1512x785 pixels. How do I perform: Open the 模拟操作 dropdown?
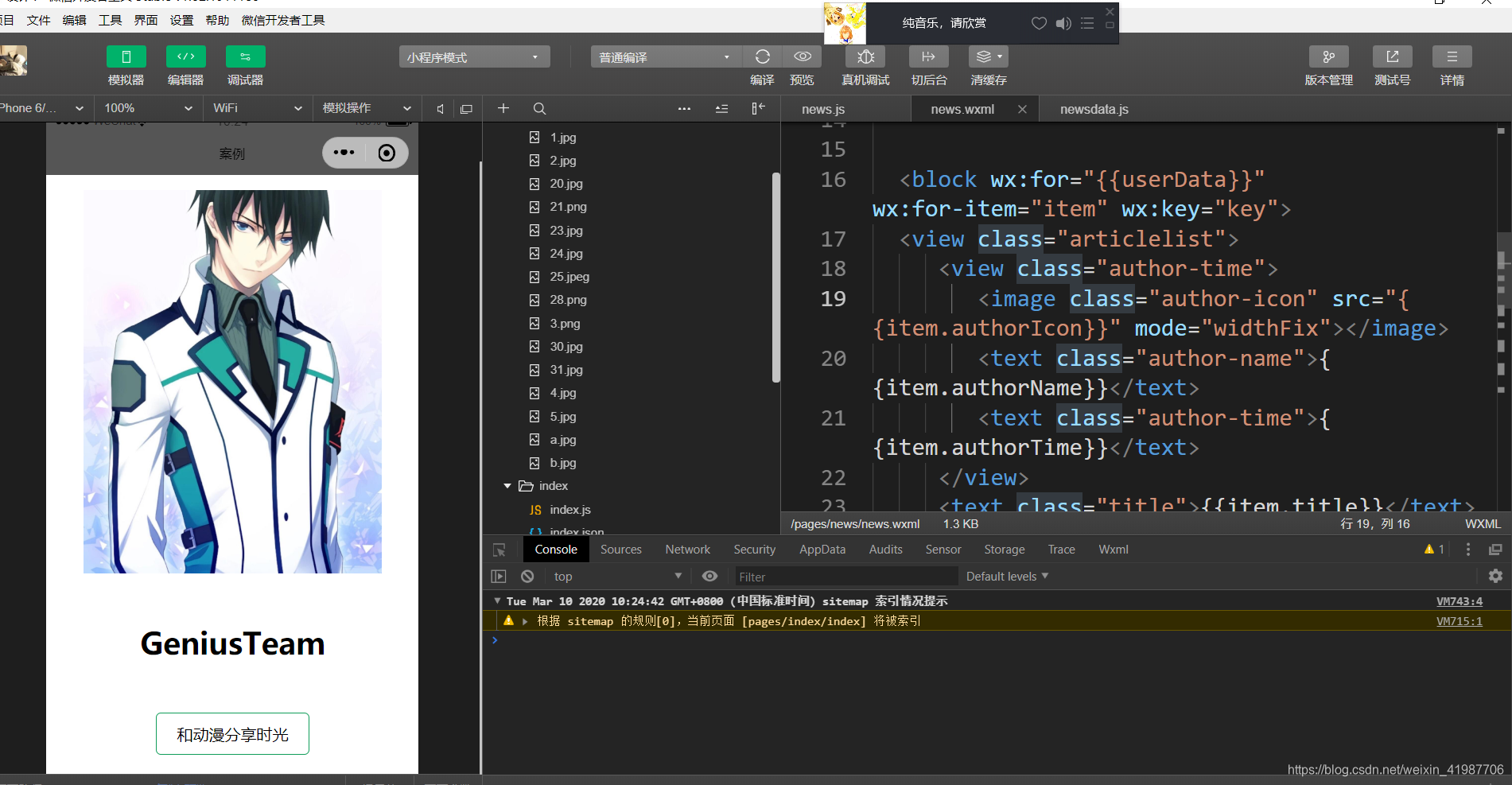click(x=366, y=108)
